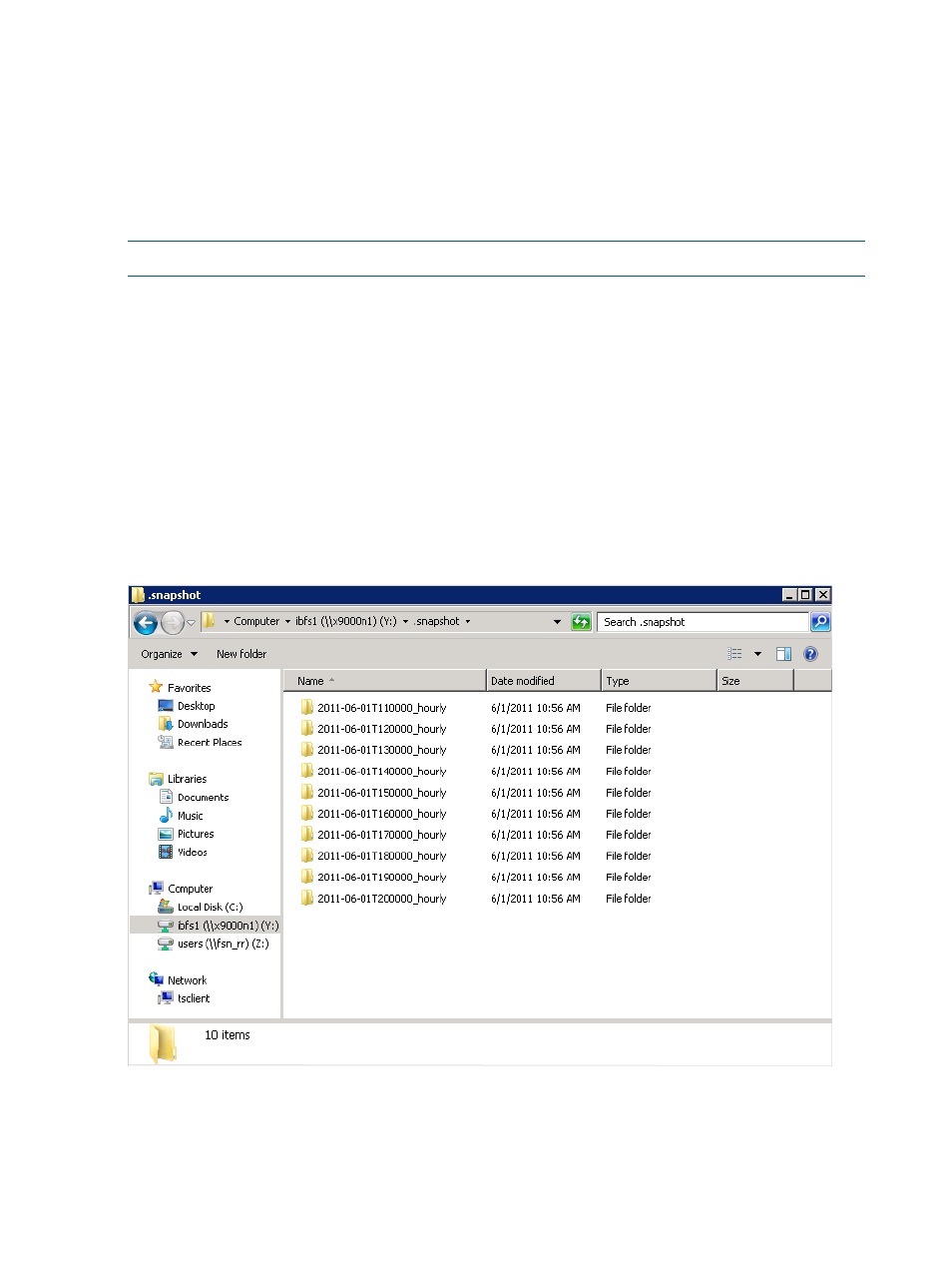This screenshot has width=952, height=1268.
Task: Click ibfs1 (\\x9000n1) (Y:) in address path
Action: point(345,621)
